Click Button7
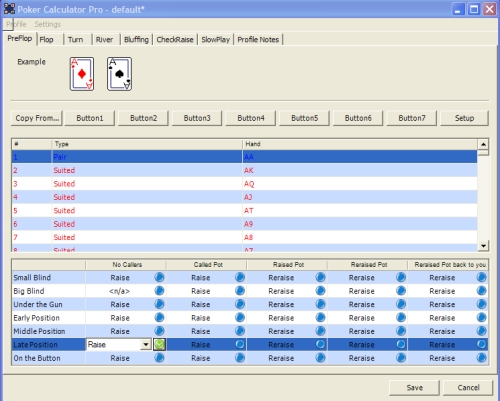The width and height of the screenshot is (500, 401). pos(412,118)
